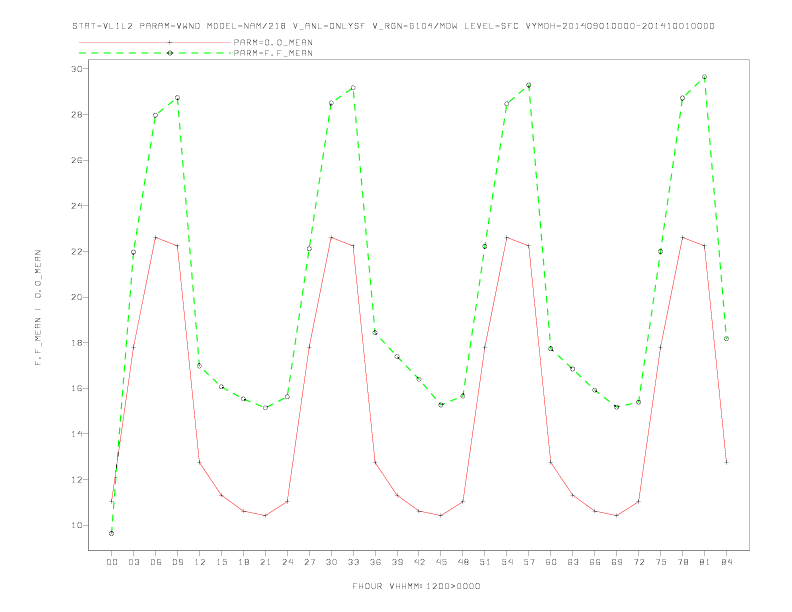
Task: Click the x-axis tick label 03
Action: [x=133, y=562]
